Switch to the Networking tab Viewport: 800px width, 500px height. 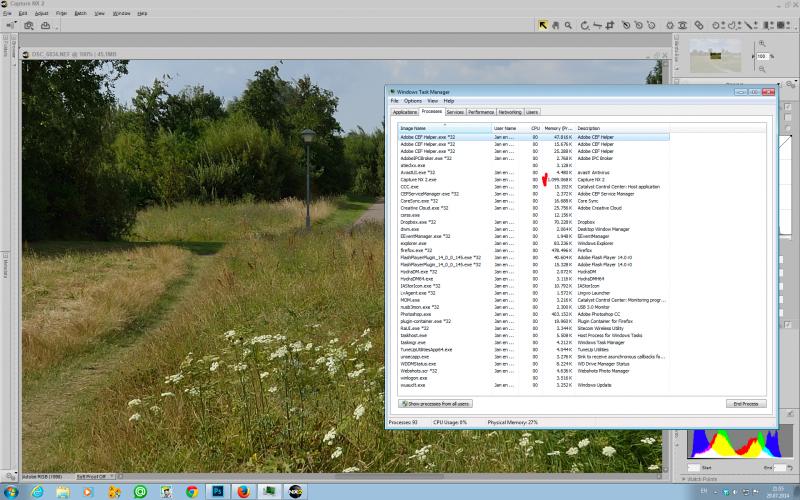(x=510, y=112)
